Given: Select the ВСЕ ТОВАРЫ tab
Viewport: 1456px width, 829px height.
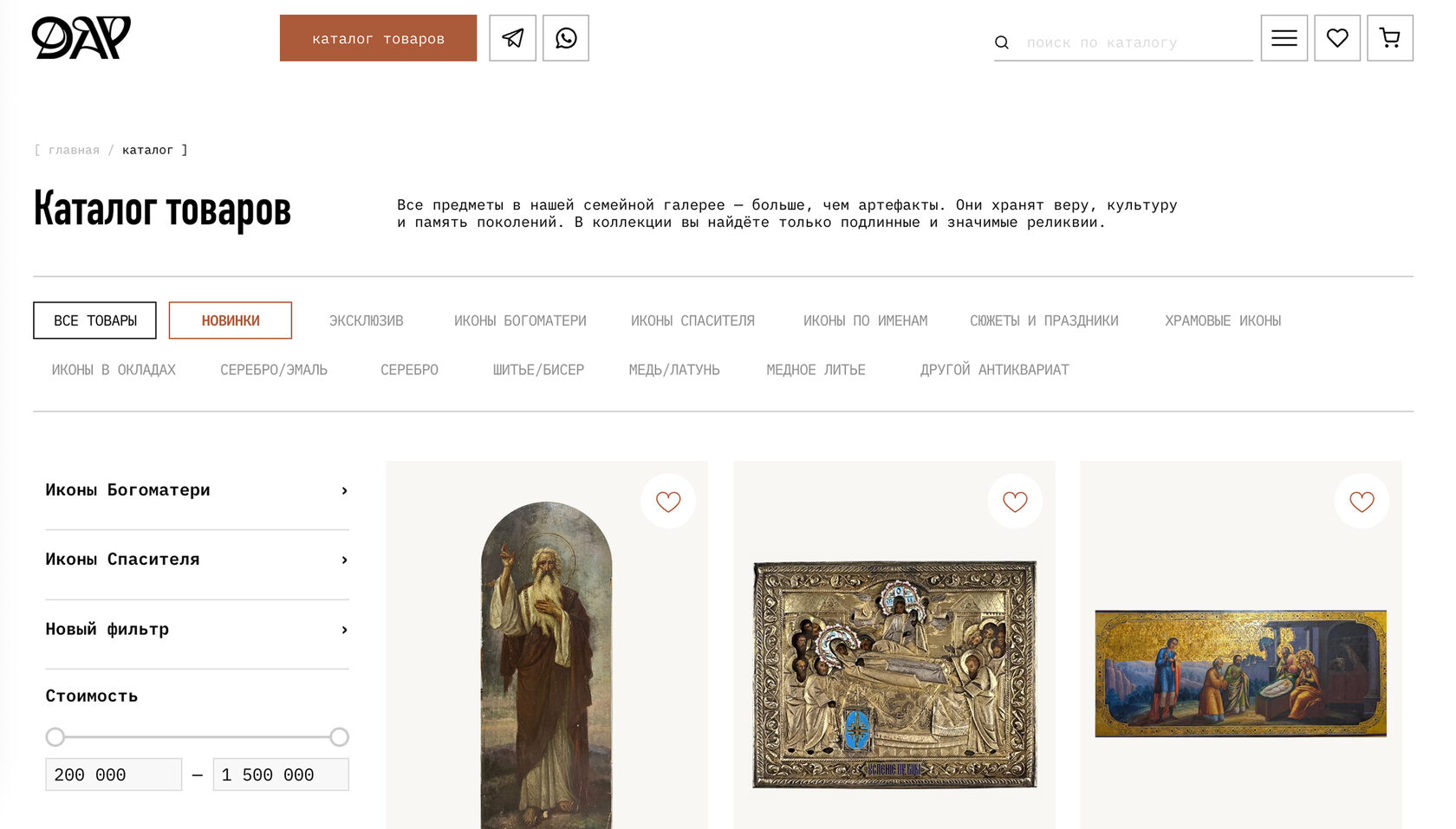Looking at the screenshot, I should pyautogui.click(x=94, y=321).
